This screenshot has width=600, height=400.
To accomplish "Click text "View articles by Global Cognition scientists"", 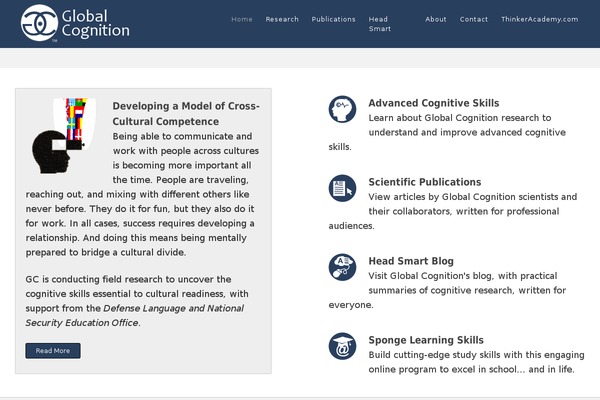I will 463,197.
